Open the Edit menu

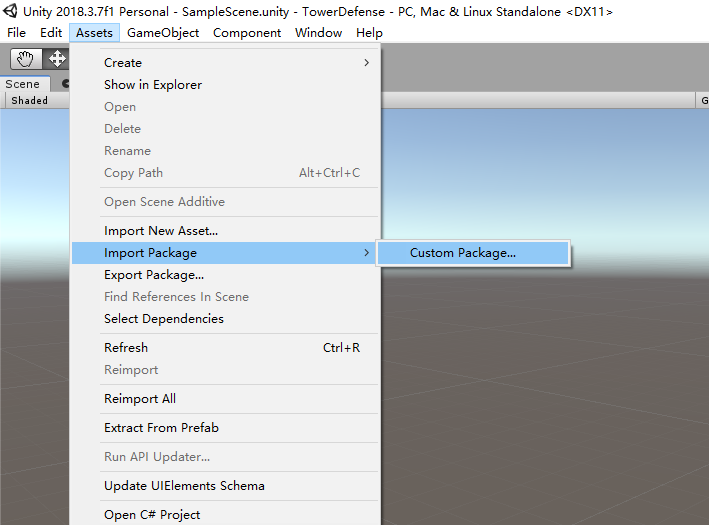click(51, 33)
